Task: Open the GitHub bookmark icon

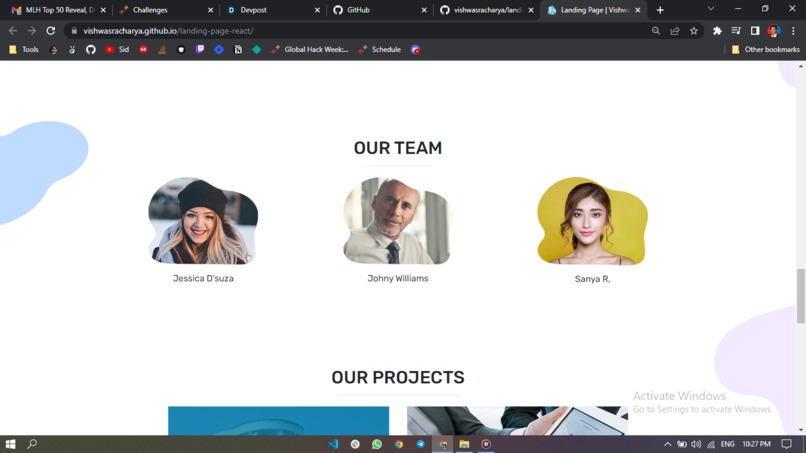Action: [90, 50]
